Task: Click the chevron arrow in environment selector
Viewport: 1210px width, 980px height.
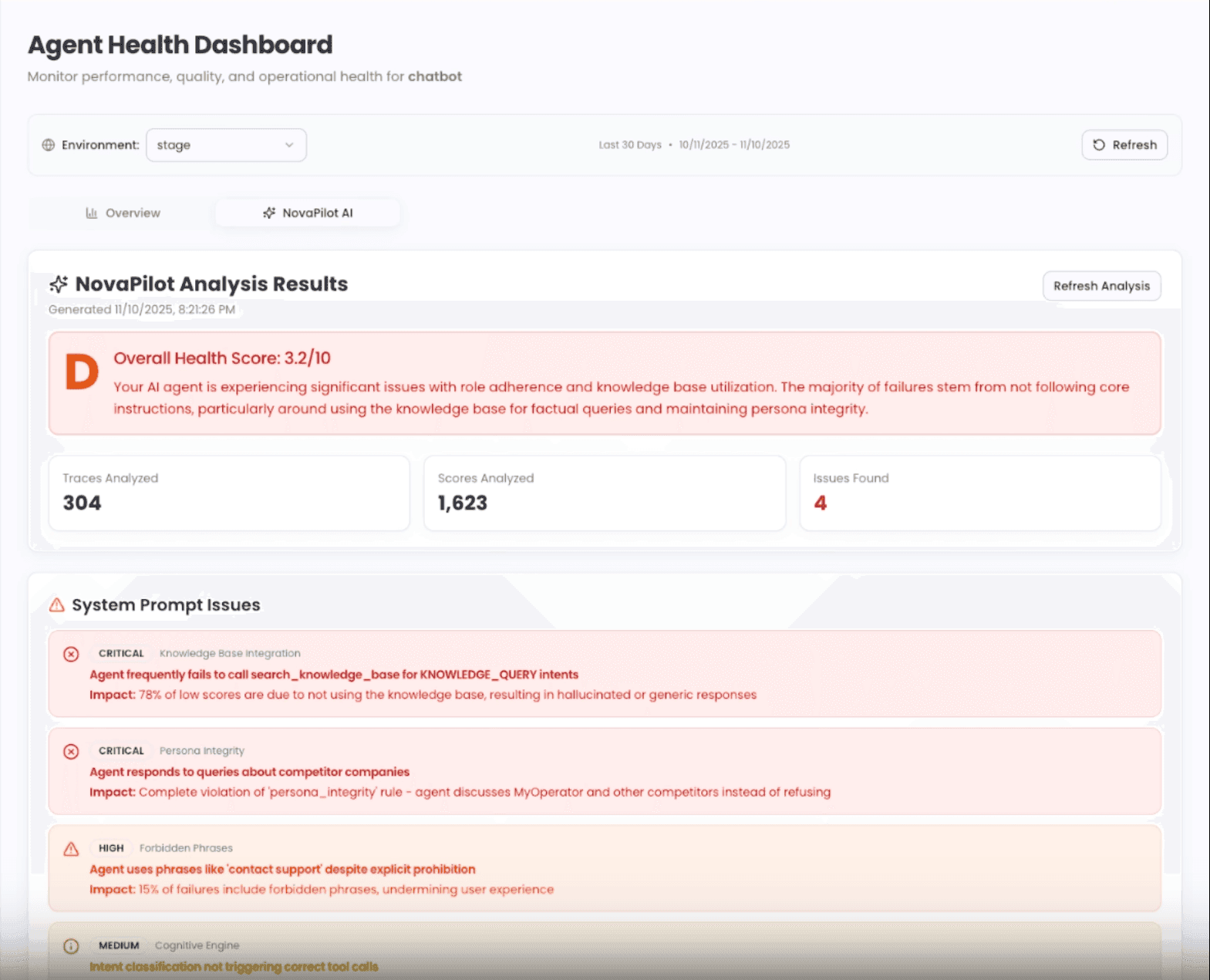Action: [x=289, y=145]
